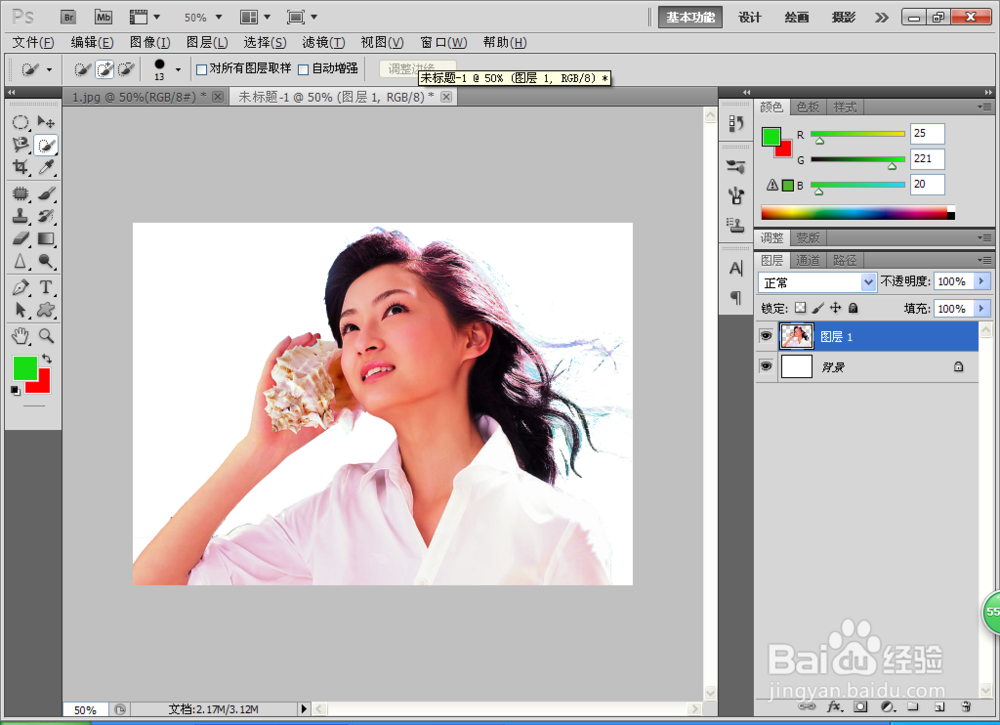
Task: Open the layer style fx menu
Action: tap(834, 707)
